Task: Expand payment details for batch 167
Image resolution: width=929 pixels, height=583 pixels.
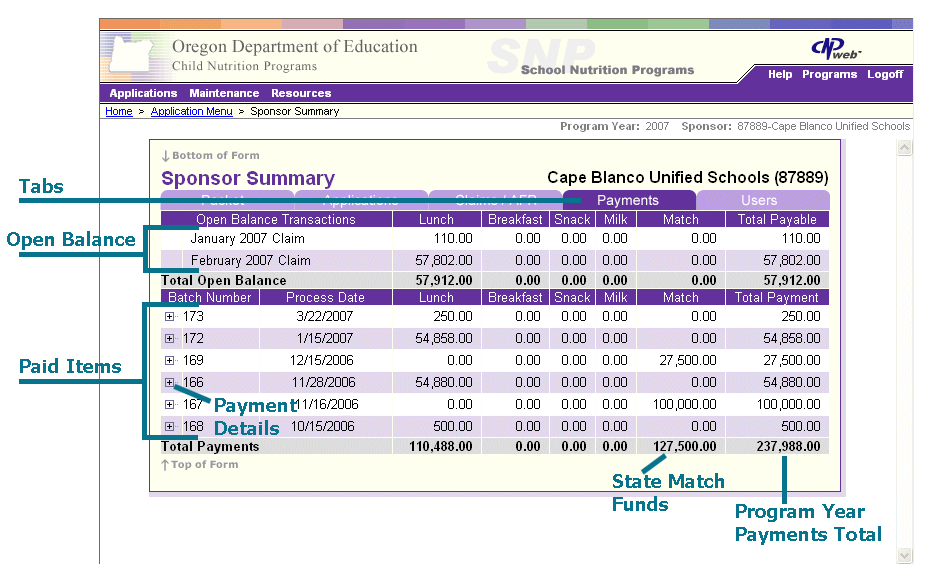Action: 169,404
